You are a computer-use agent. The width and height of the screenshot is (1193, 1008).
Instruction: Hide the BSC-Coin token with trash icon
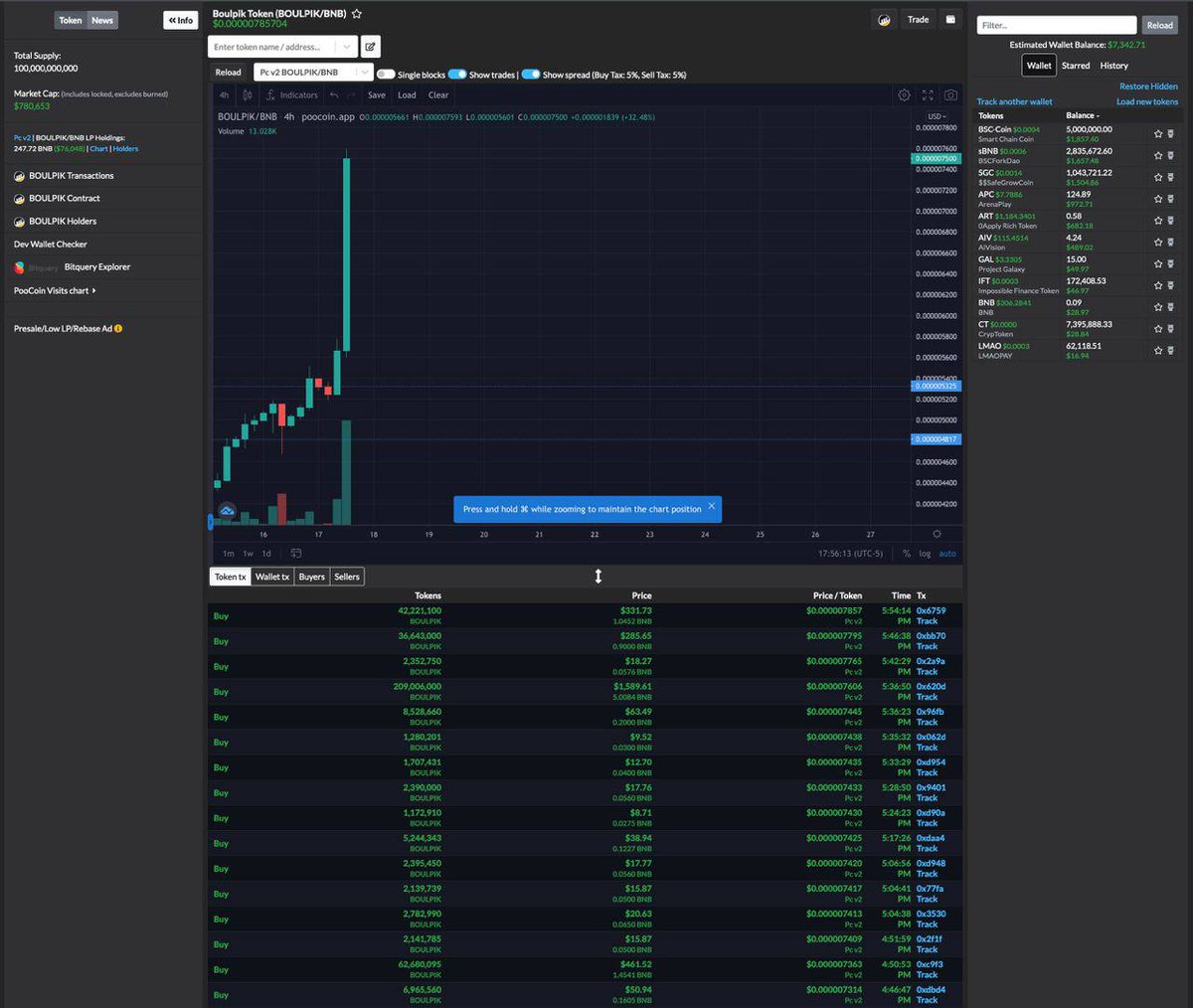(1170, 134)
